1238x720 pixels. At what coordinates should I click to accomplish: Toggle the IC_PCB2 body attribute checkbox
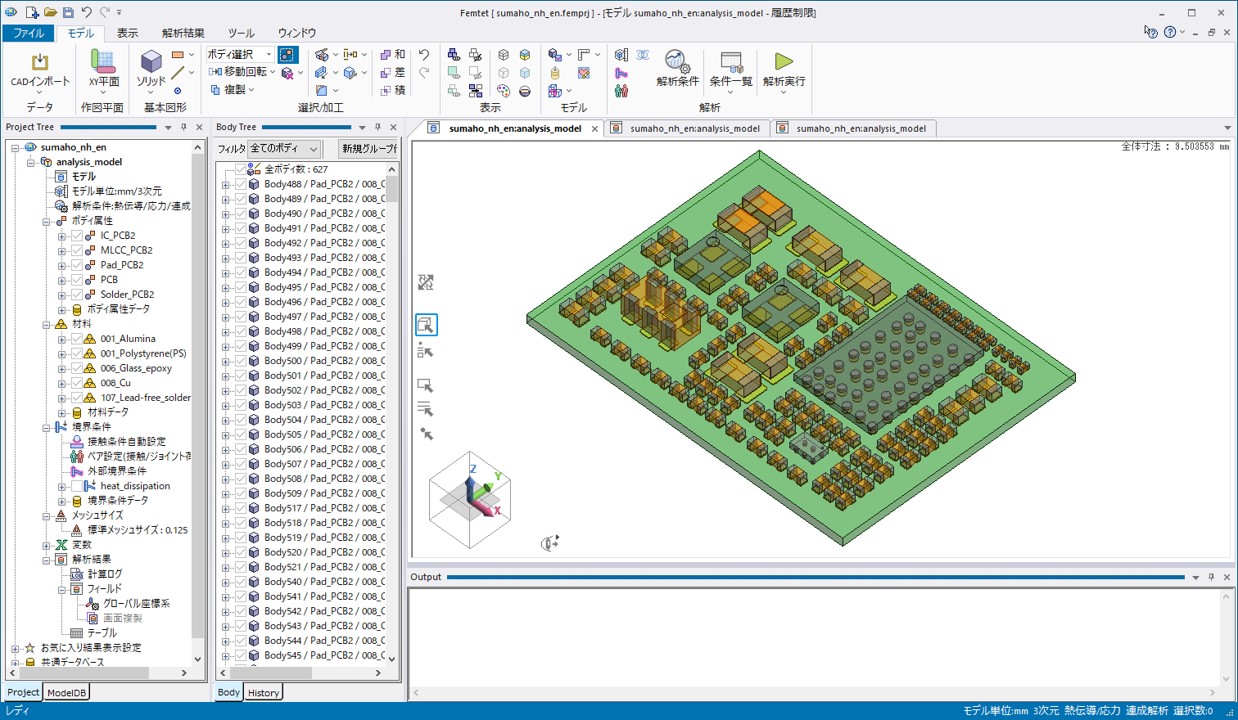tap(77, 235)
